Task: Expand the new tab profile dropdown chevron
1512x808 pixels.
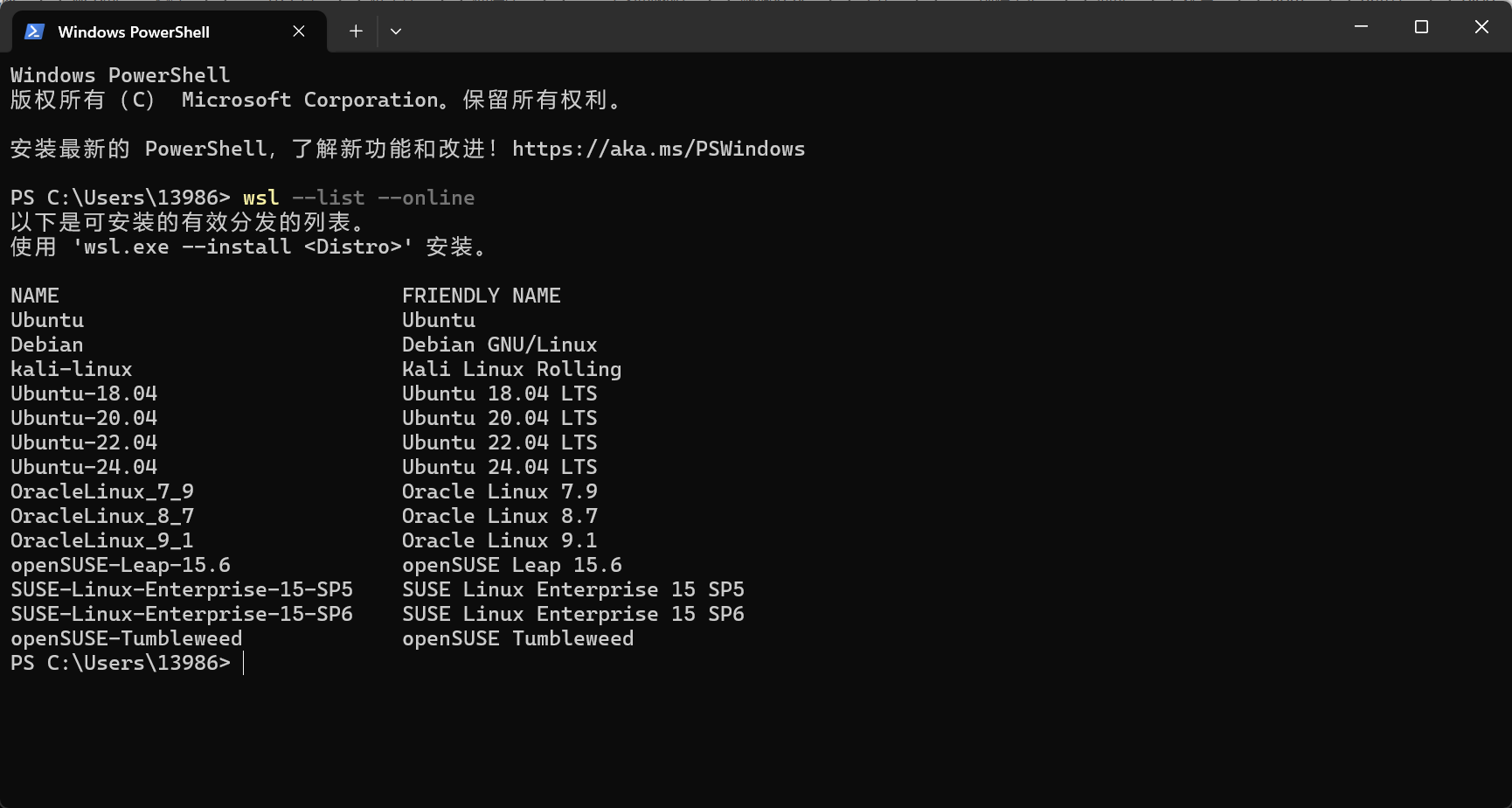Action: coord(396,31)
